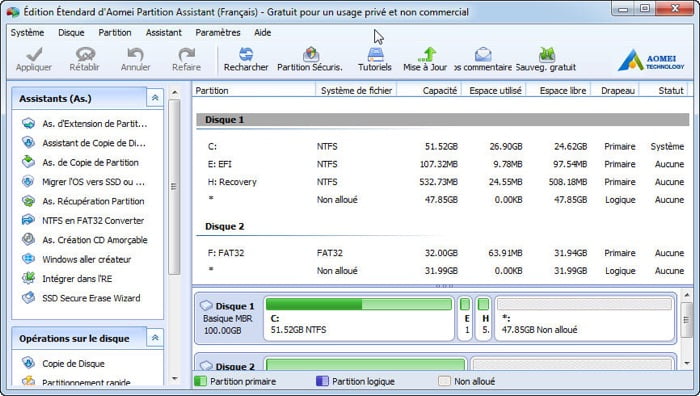Click the SSD Secure Erase Wizard icon
The height and width of the screenshot is (396, 700).
tap(29, 298)
